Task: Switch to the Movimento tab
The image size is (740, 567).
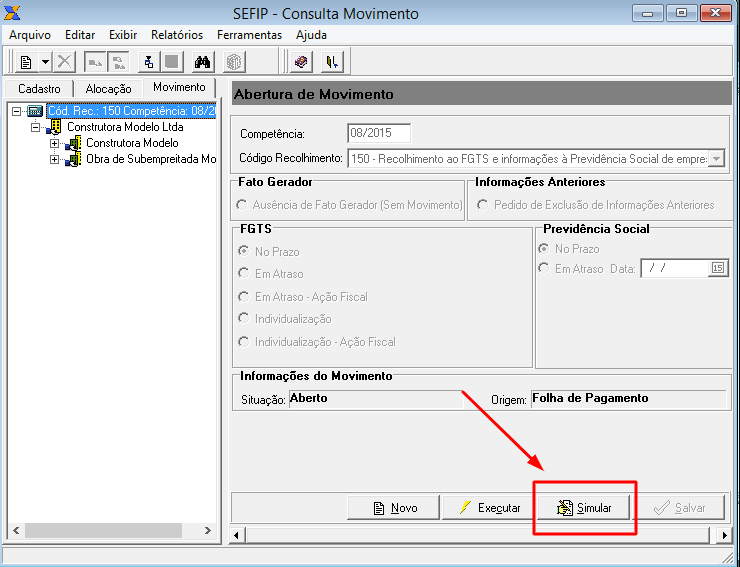Action: 179,87
